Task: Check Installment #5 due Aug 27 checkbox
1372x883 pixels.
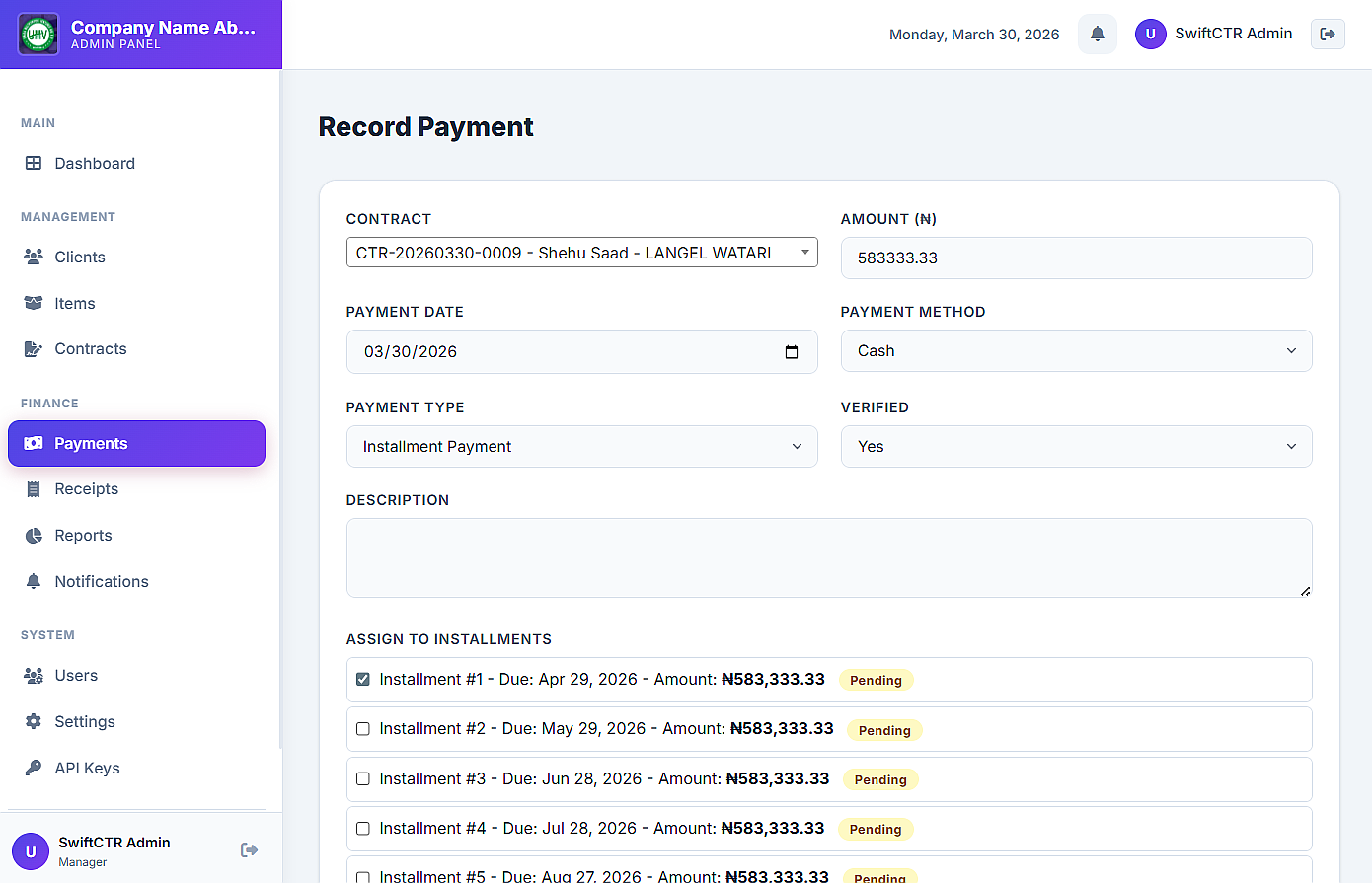Action: pos(363,877)
